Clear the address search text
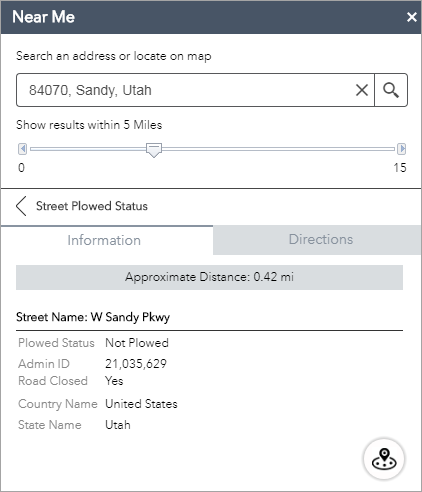The width and height of the screenshot is (422, 492). click(362, 90)
